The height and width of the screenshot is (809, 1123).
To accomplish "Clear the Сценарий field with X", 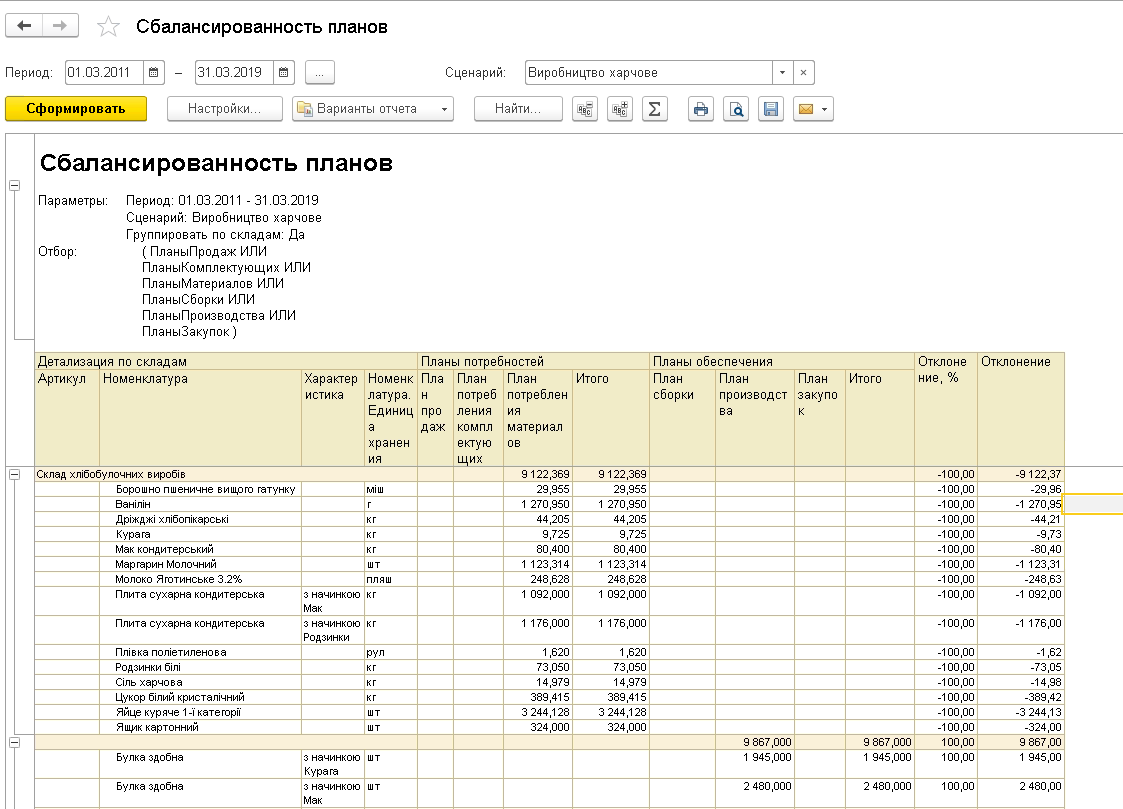I will [804, 72].
